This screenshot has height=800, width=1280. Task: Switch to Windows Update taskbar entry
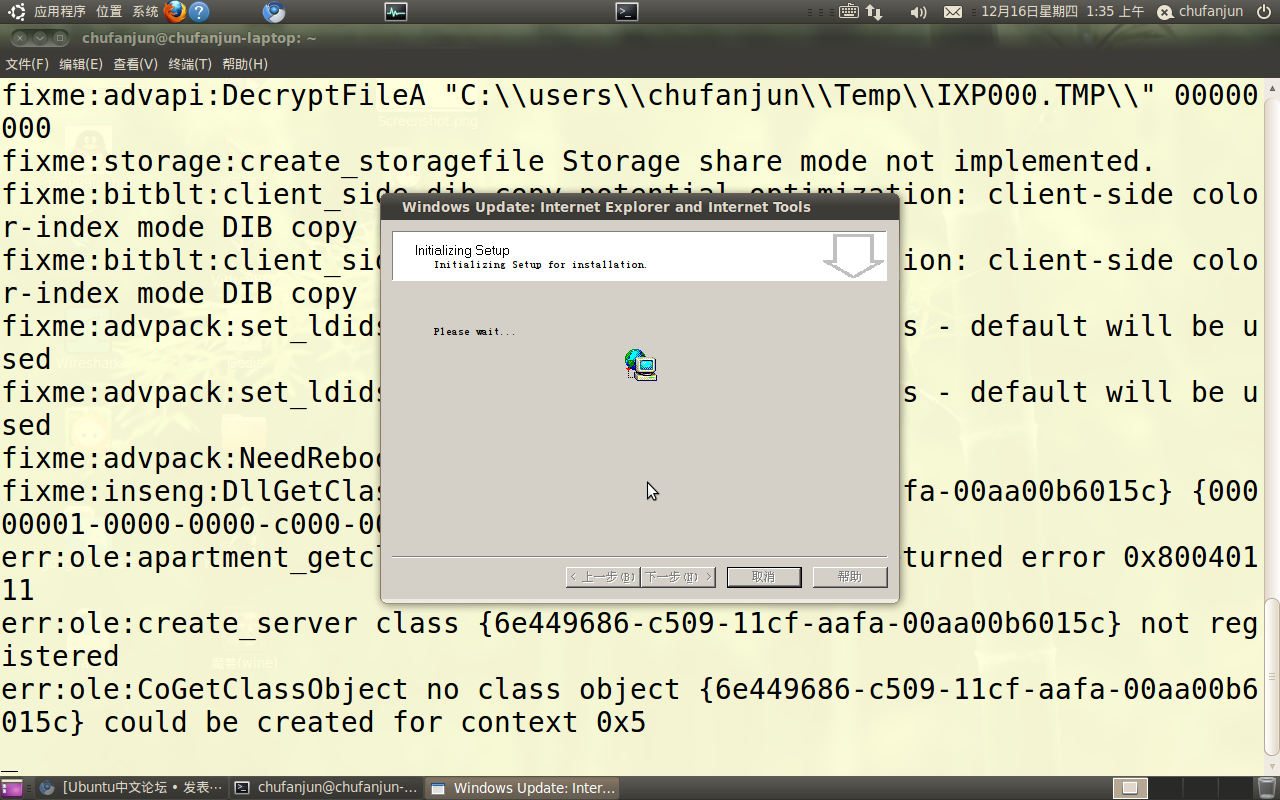point(522,788)
